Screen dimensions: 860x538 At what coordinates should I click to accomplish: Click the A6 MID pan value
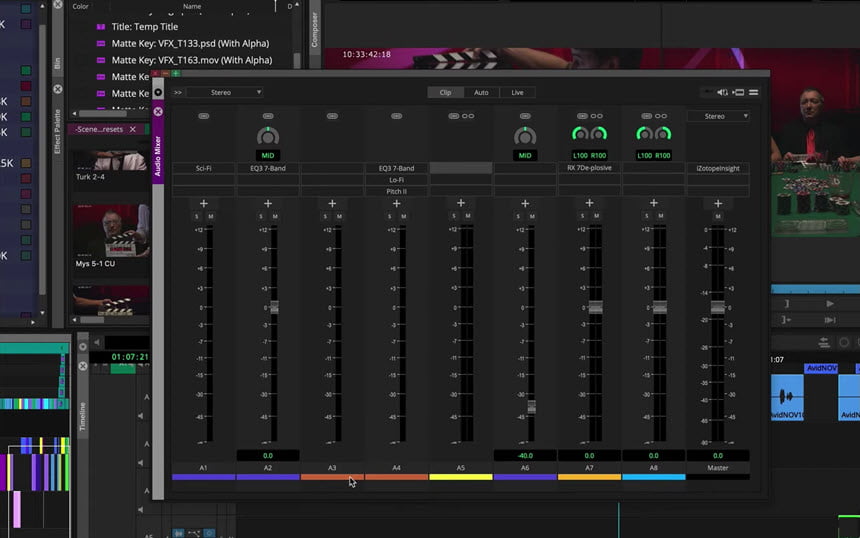tap(525, 155)
